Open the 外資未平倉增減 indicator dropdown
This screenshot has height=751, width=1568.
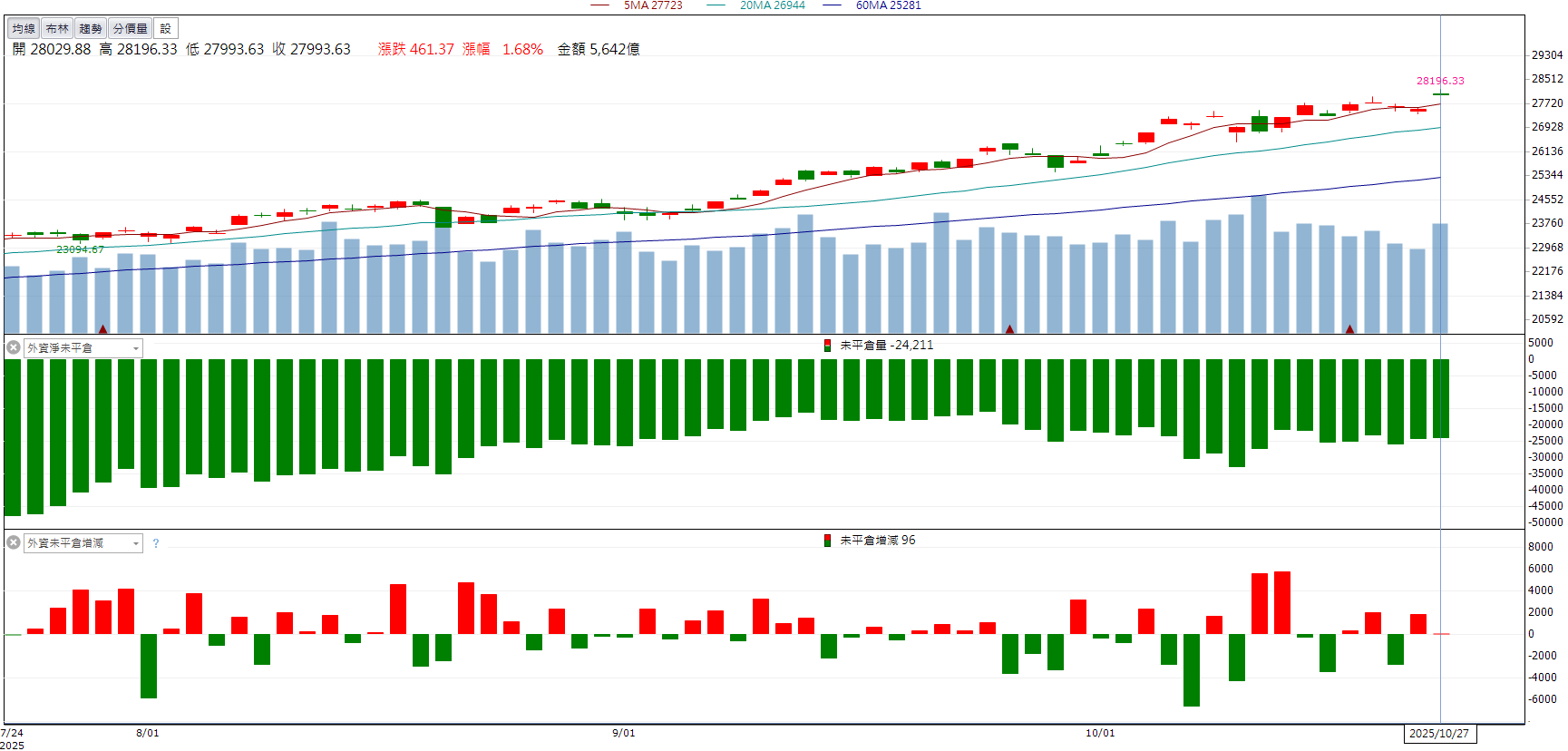(83, 543)
